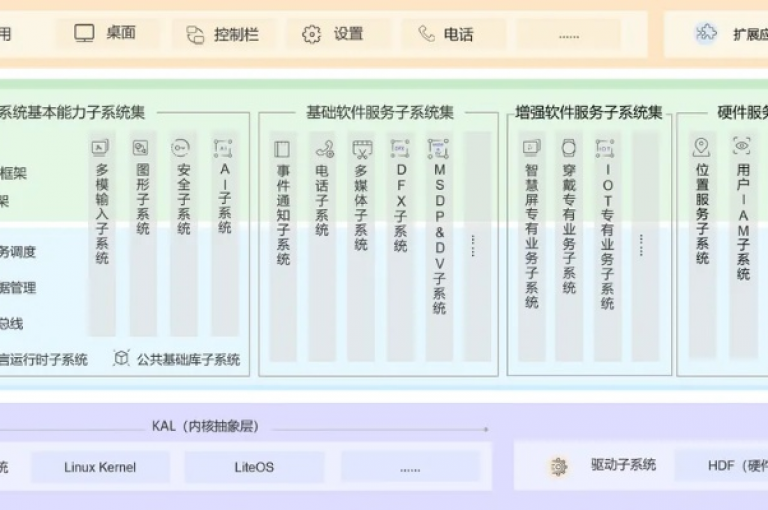Click the dotted box right of LiteOS
This screenshot has width=768, height=510.
[410, 467]
